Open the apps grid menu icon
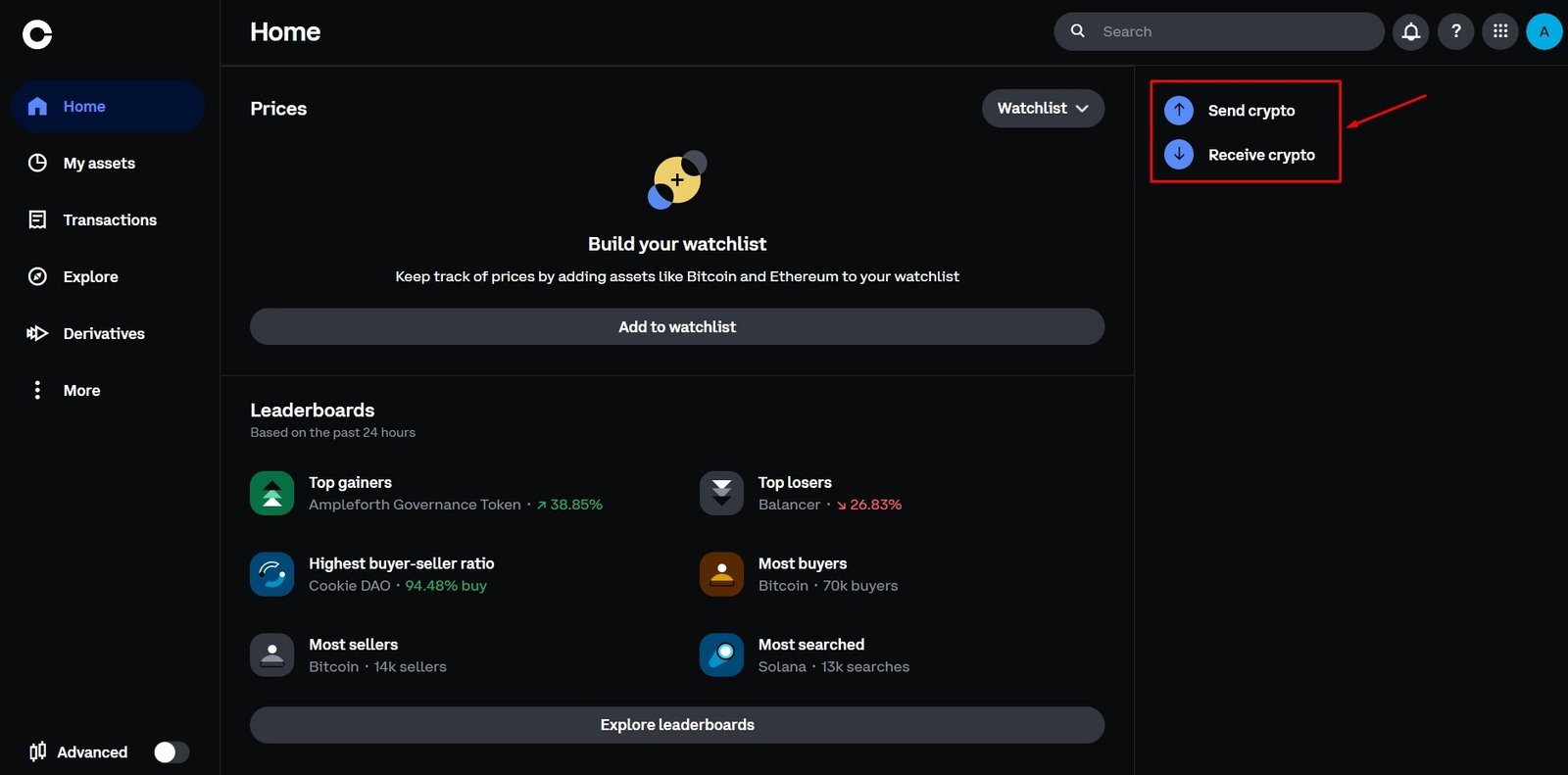Viewport: 1568px width, 775px height. pos(1499,31)
